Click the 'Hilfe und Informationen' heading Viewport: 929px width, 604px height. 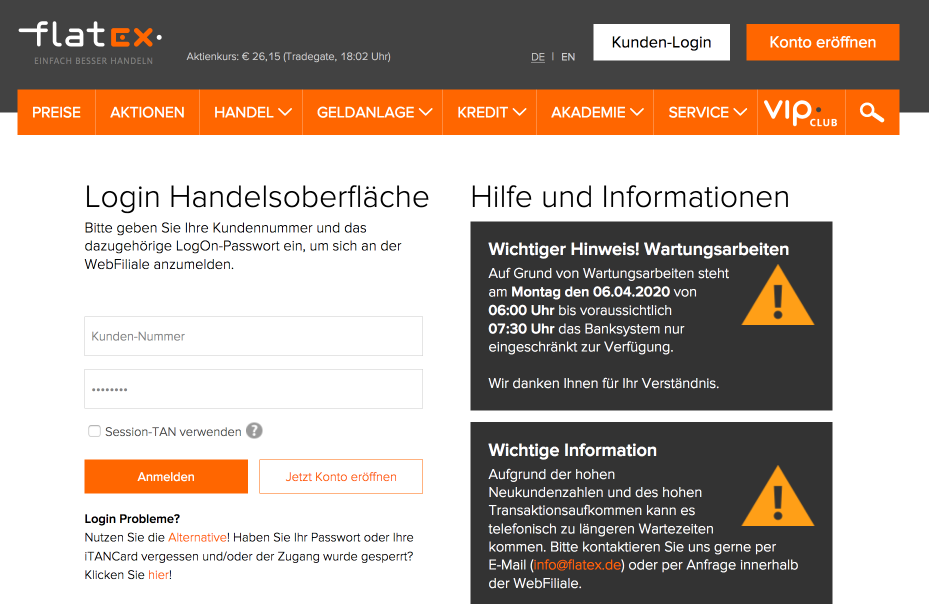[x=630, y=197]
